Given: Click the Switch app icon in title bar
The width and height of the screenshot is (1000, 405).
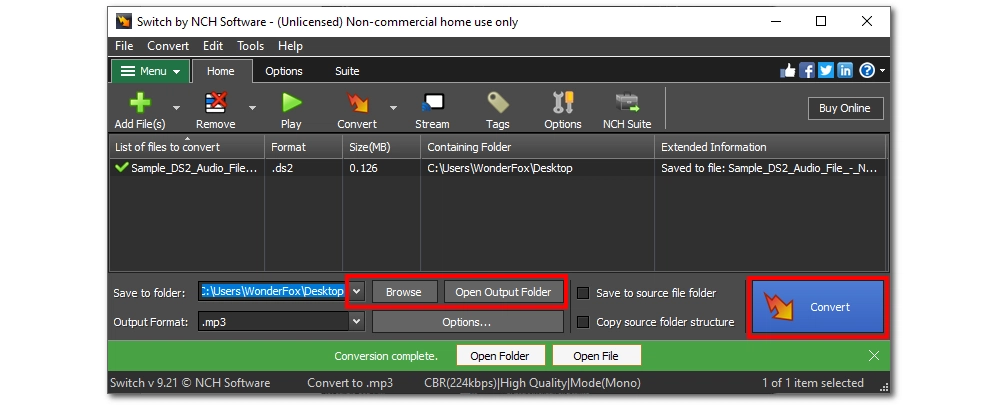Looking at the screenshot, I should (124, 22).
